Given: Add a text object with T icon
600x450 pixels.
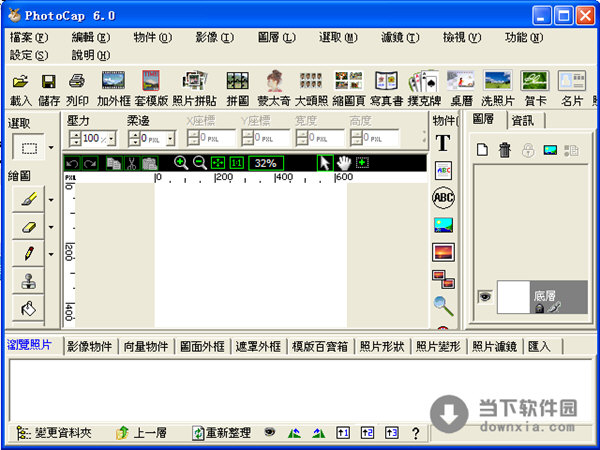Looking at the screenshot, I should coord(443,143).
